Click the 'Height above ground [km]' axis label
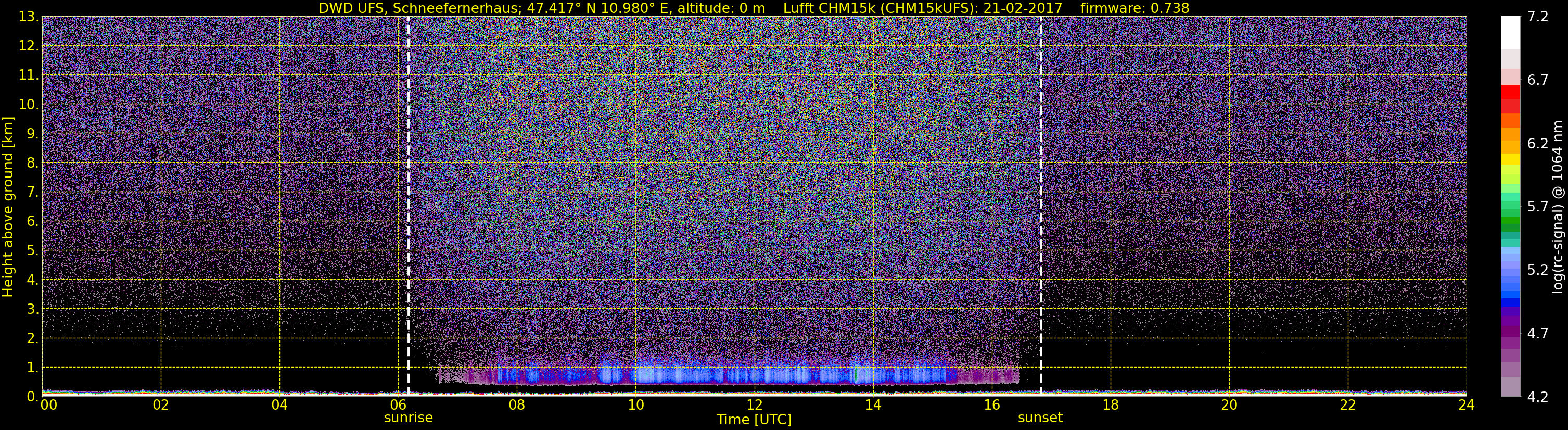Image resolution: width=1568 pixels, height=430 pixels. (x=8, y=207)
